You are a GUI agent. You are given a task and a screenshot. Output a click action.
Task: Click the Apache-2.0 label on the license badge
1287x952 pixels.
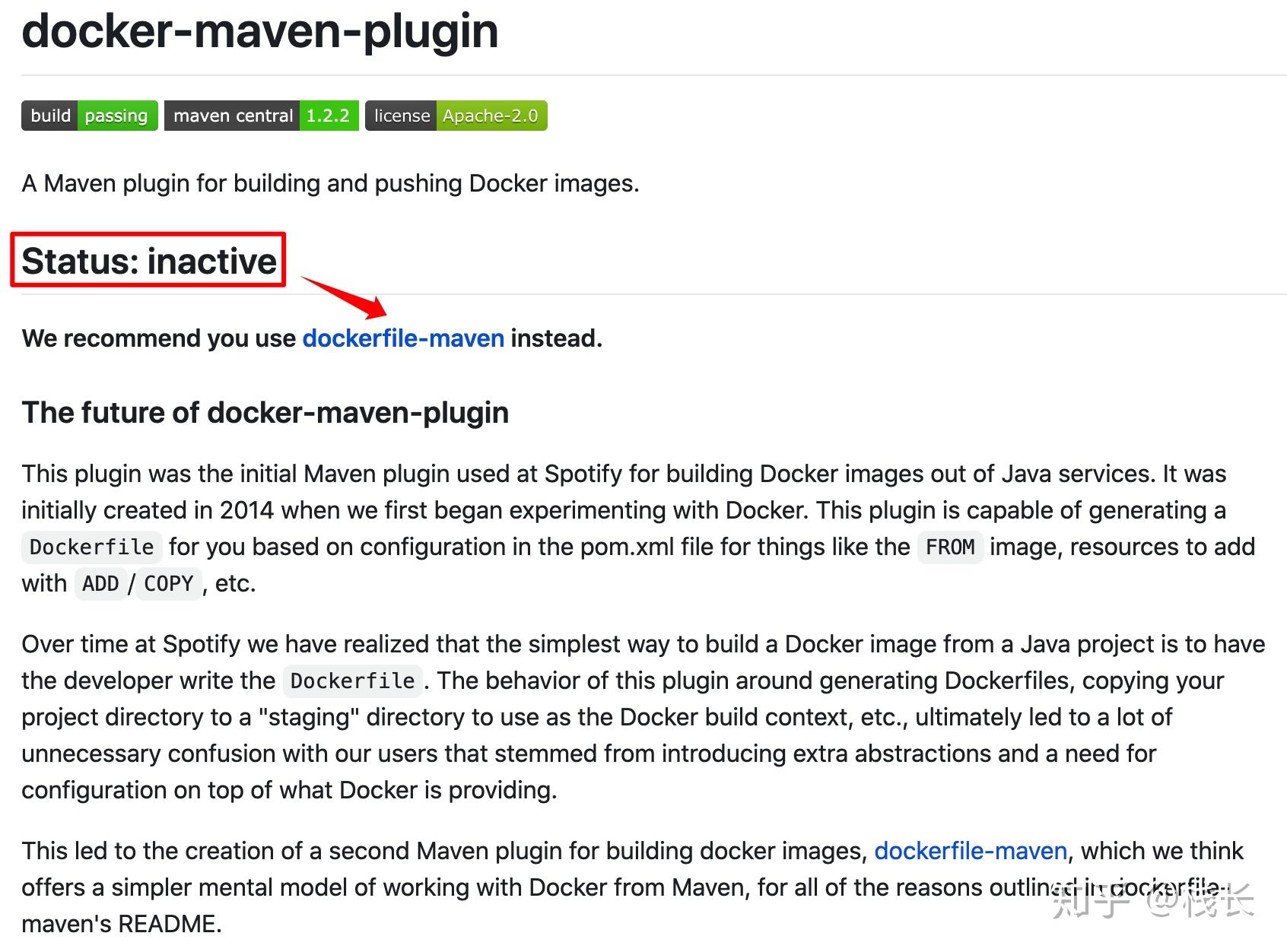pyautogui.click(x=491, y=116)
